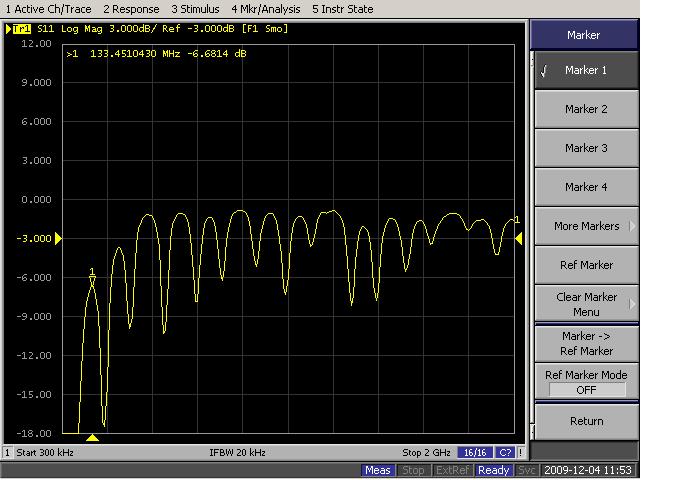Open the 4 Mkr/Analysis menu

pyautogui.click(x=266, y=9)
